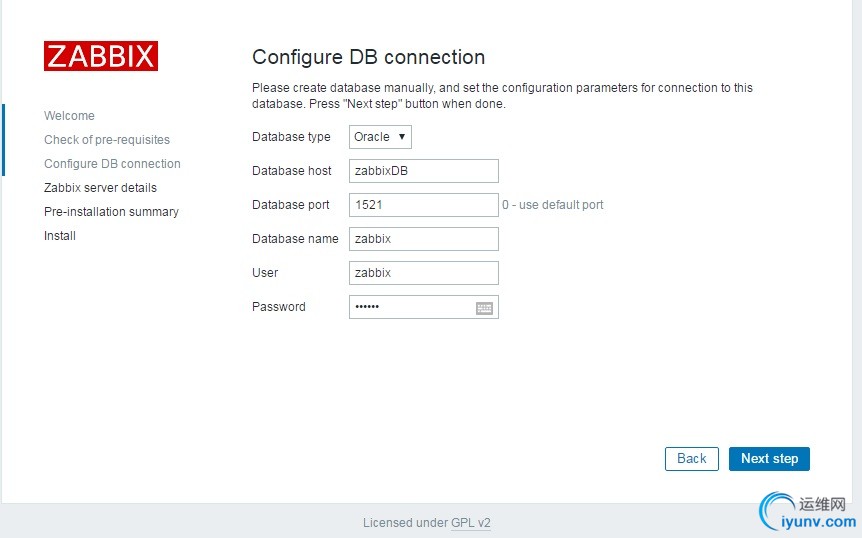Open the Database type dropdown

click(380, 137)
